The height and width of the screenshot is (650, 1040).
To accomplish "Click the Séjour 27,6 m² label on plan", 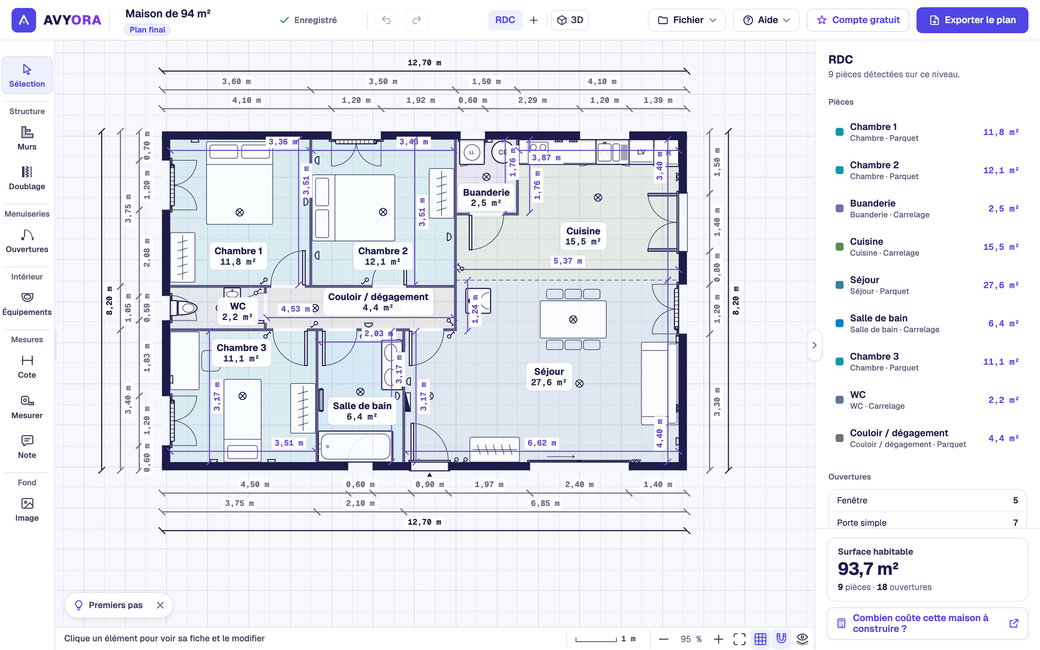I will pyautogui.click(x=549, y=377).
